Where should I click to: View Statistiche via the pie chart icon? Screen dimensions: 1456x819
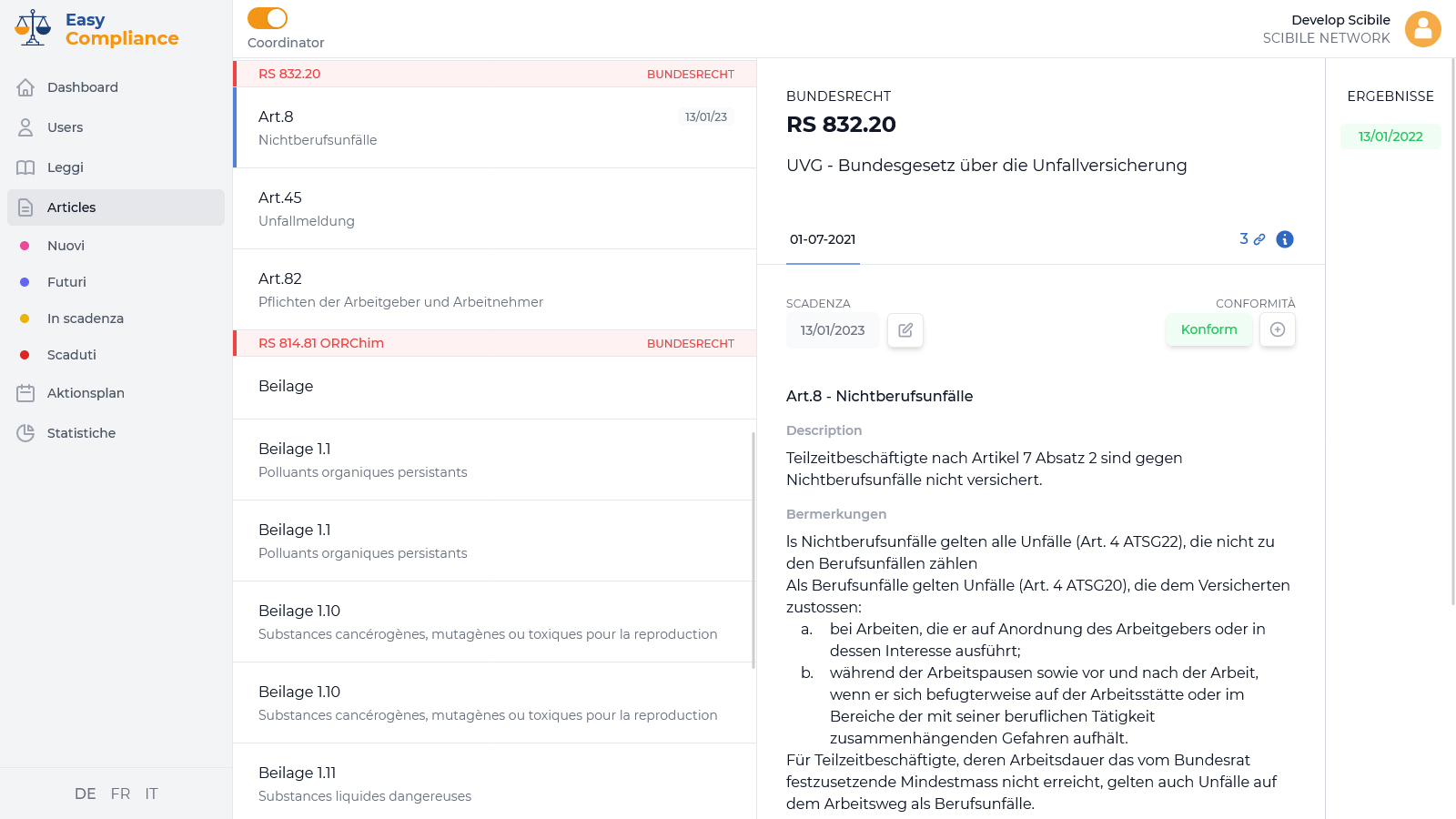click(x=25, y=433)
